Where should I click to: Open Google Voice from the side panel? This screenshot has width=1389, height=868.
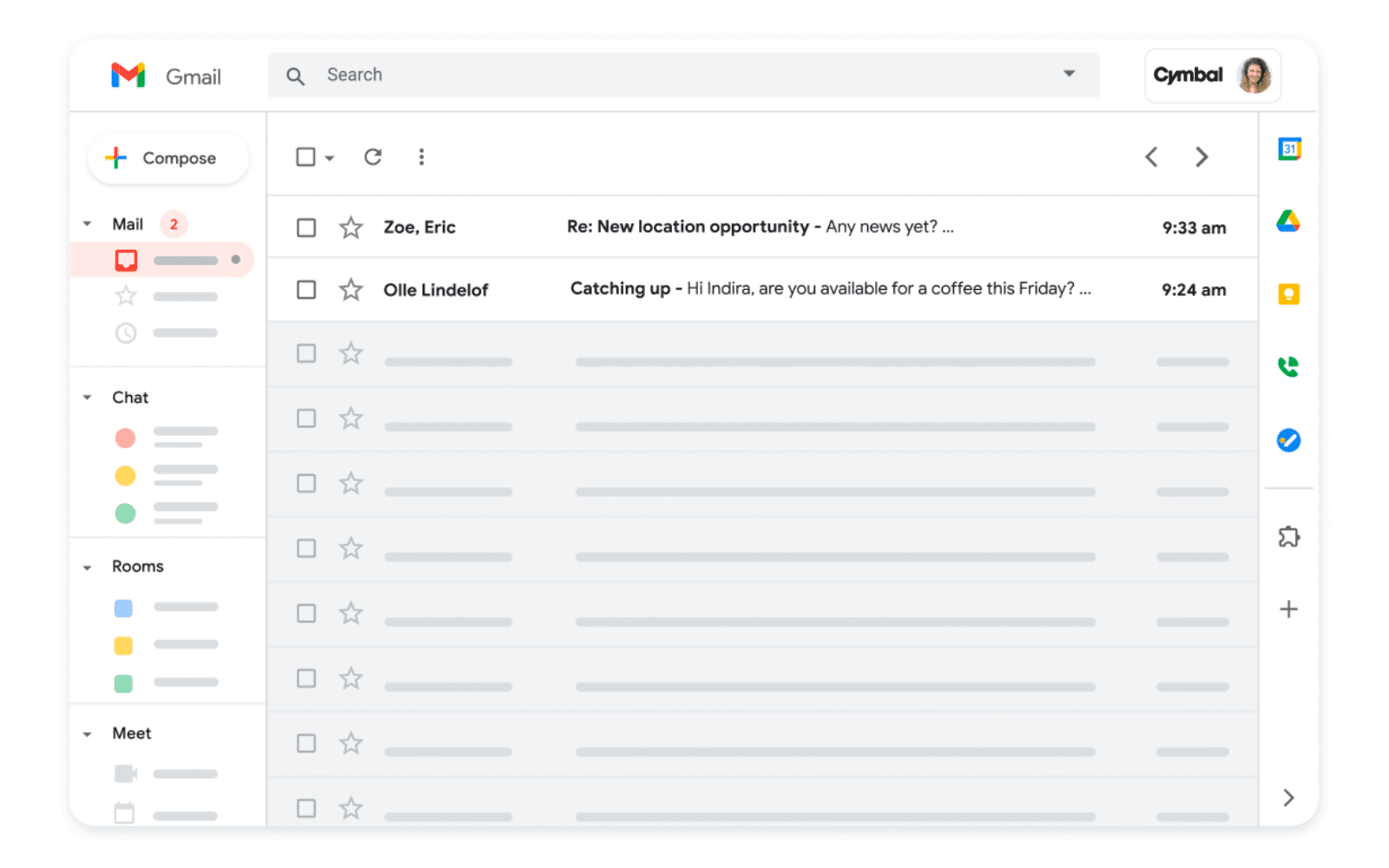point(1289,366)
